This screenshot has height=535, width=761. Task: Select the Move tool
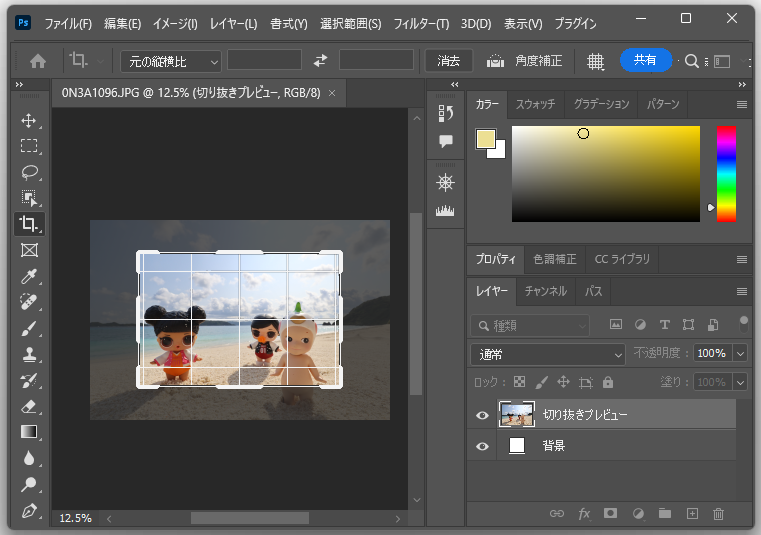pyautogui.click(x=29, y=120)
